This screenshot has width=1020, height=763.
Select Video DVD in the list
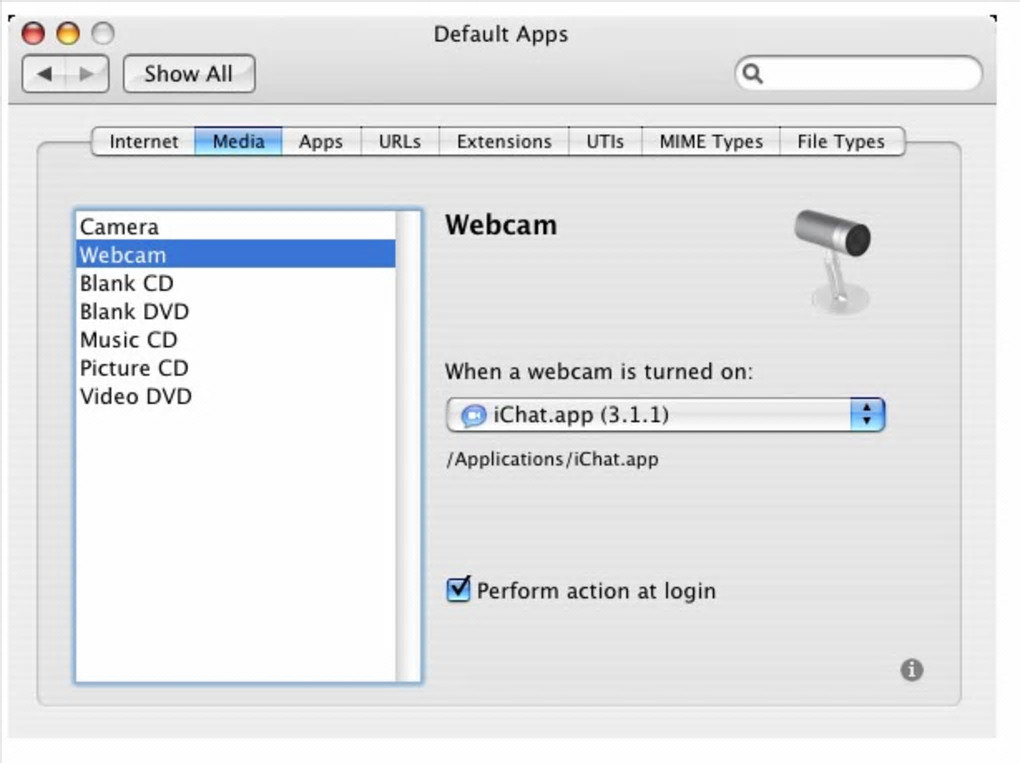coord(235,396)
